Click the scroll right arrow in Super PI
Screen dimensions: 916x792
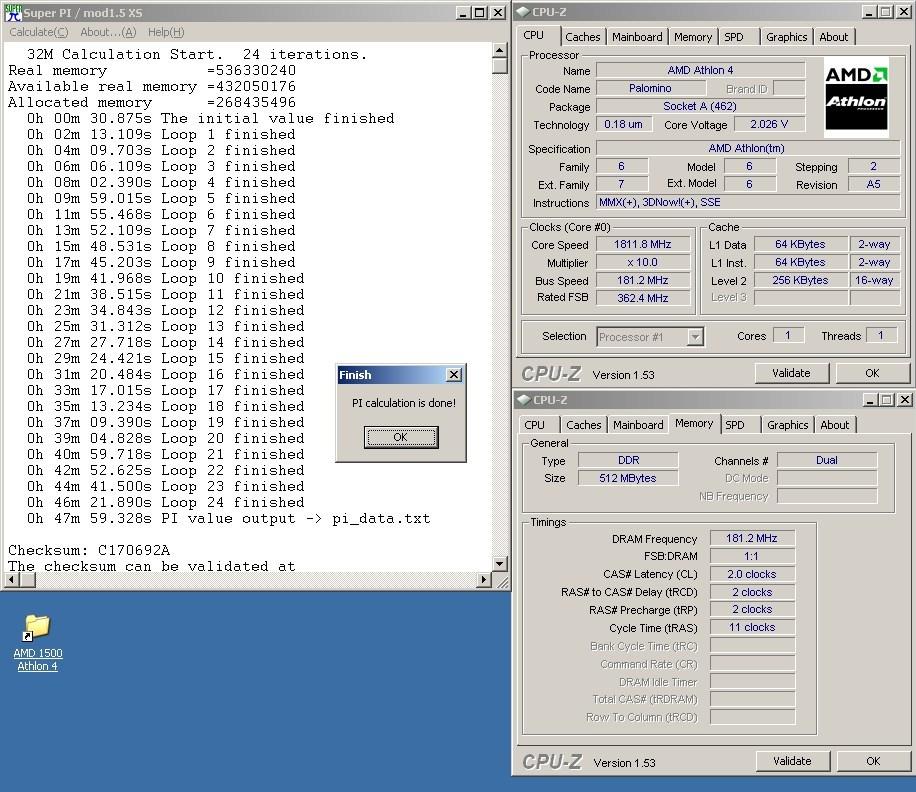[x=484, y=579]
